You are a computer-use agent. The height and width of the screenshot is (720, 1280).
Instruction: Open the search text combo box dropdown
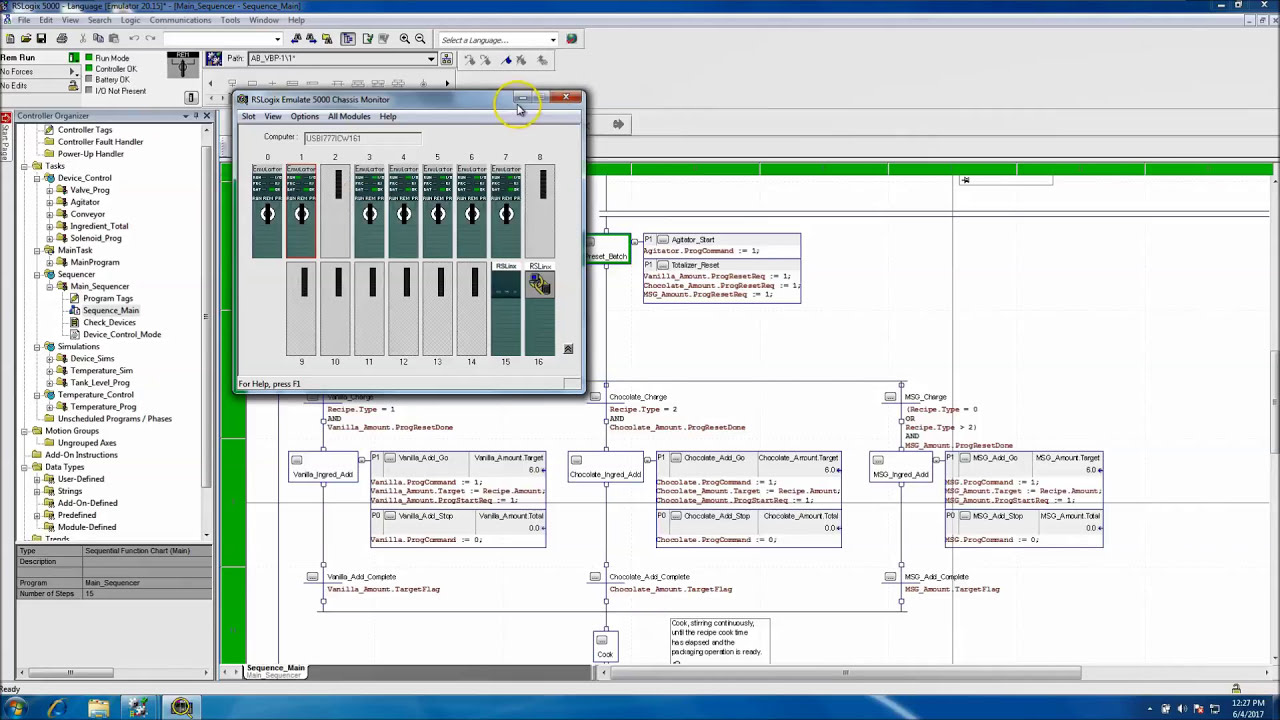point(278,39)
